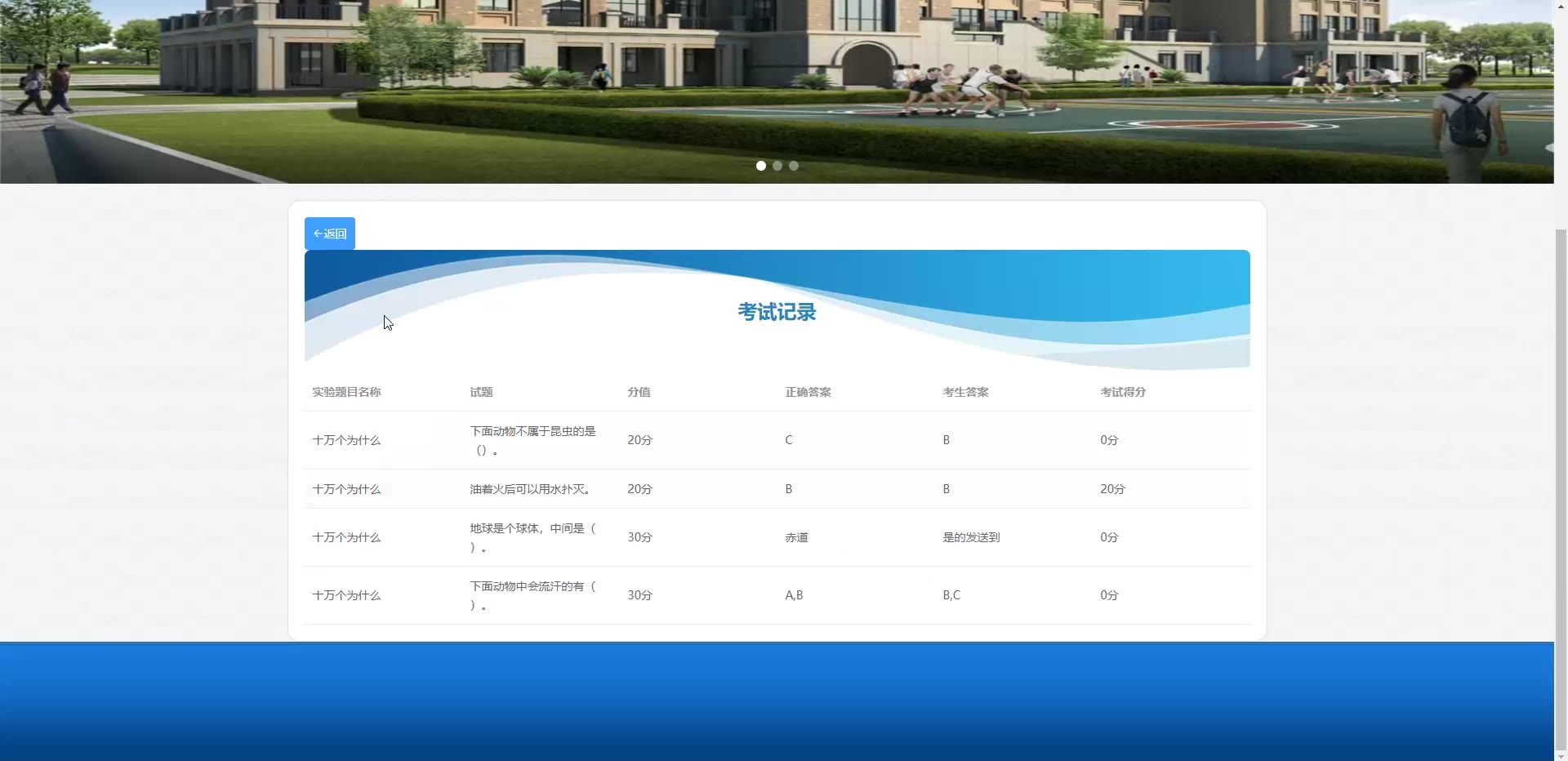1568x761 pixels.
Task: Click the 考生答案 column header
Action: (x=965, y=392)
